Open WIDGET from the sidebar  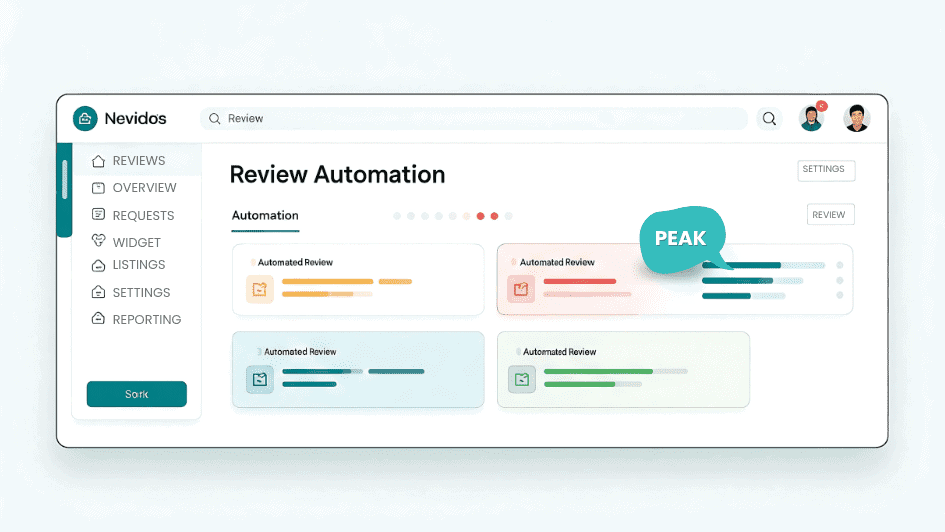[137, 243]
